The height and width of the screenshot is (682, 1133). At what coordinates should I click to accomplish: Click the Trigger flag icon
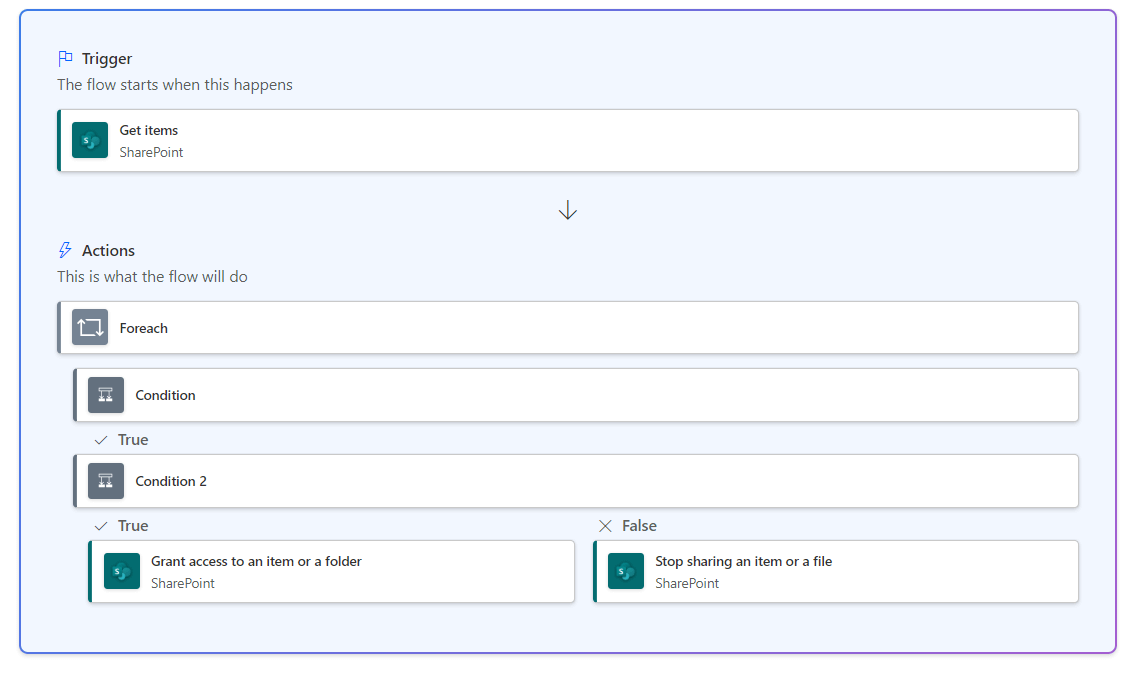(x=66, y=59)
